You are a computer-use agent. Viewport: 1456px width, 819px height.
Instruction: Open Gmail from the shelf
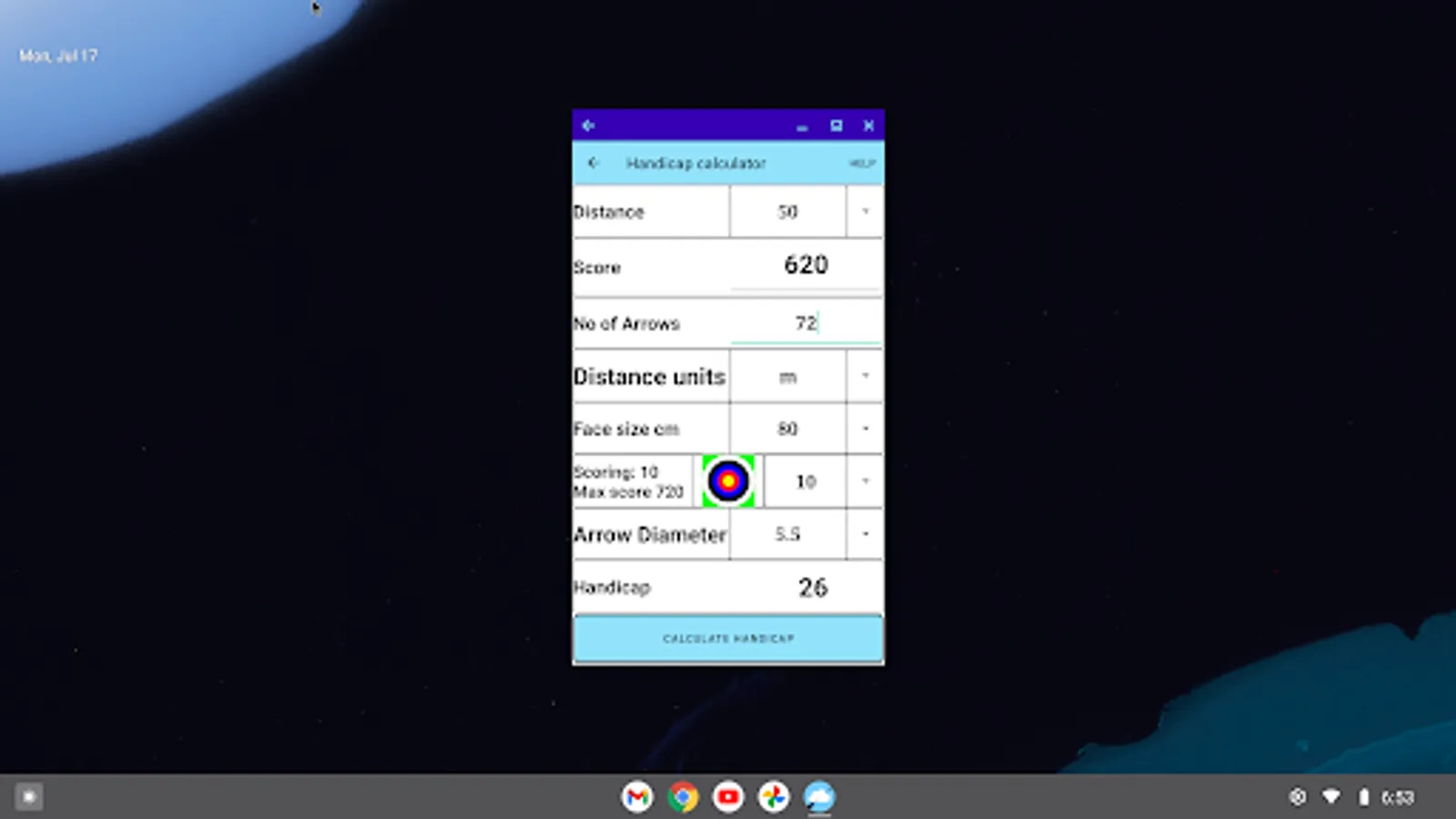point(637,797)
